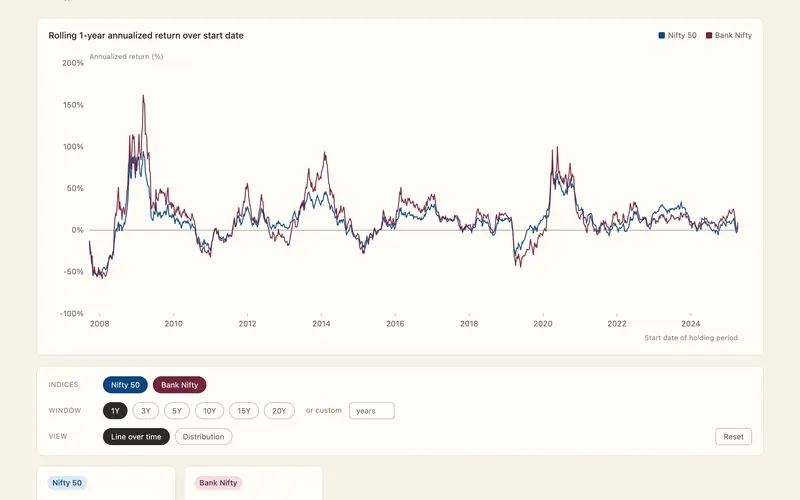The image size is (800, 500).
Task: Focus the custom years input field
Action: (x=371, y=411)
